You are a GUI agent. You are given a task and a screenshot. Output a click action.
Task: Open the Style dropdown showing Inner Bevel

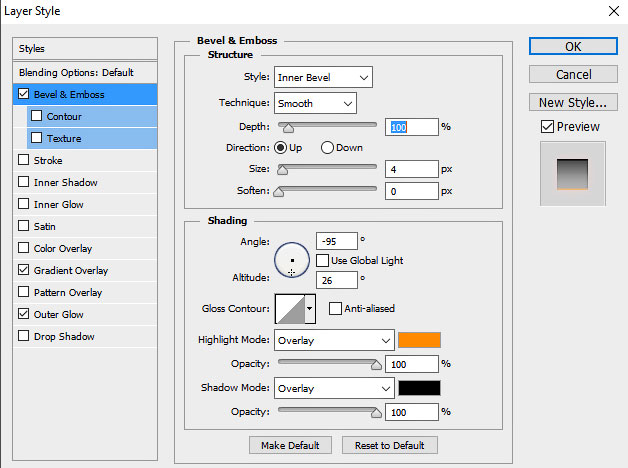[x=323, y=77]
